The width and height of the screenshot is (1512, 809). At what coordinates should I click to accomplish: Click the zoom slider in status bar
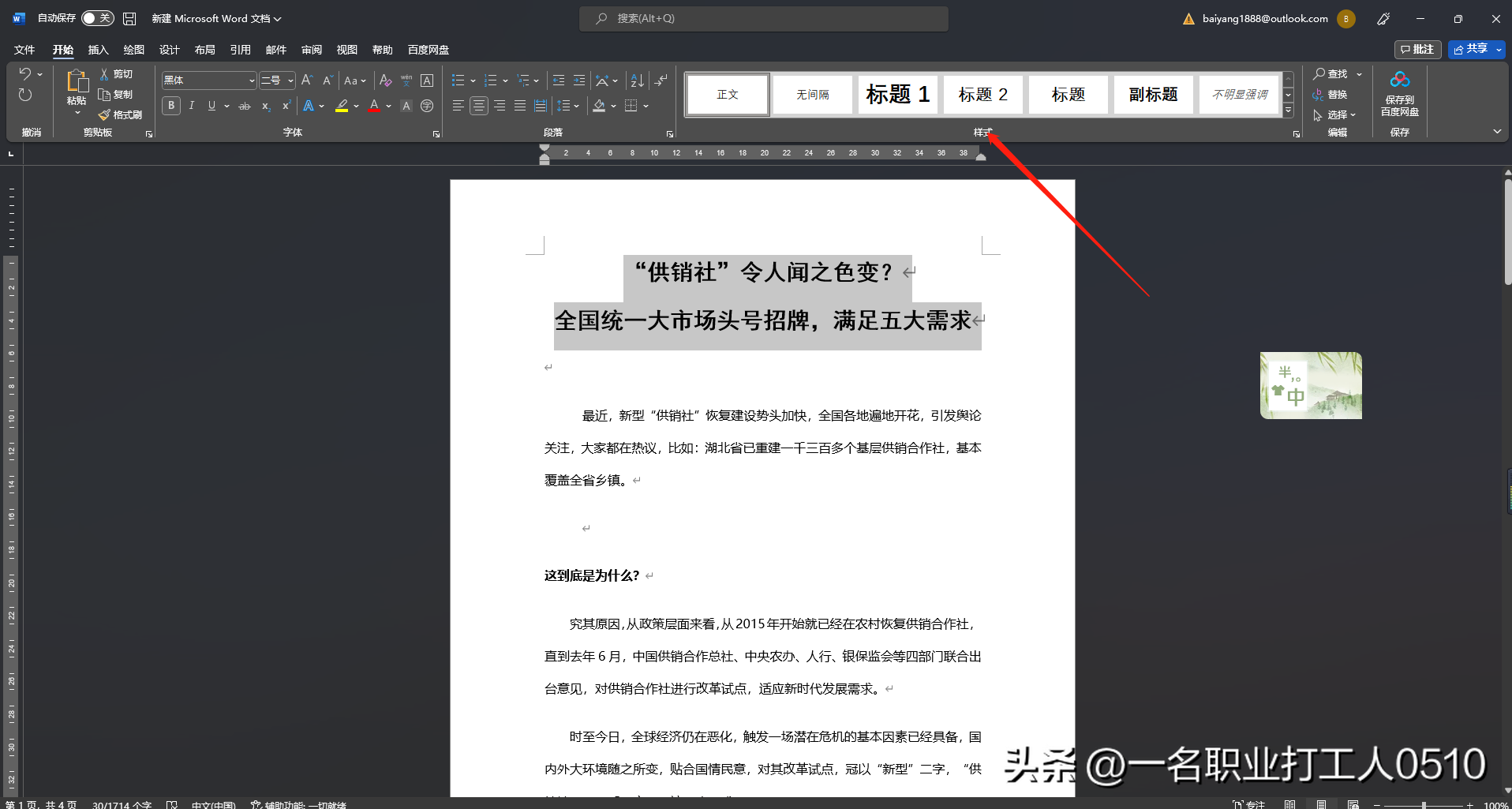1424,805
